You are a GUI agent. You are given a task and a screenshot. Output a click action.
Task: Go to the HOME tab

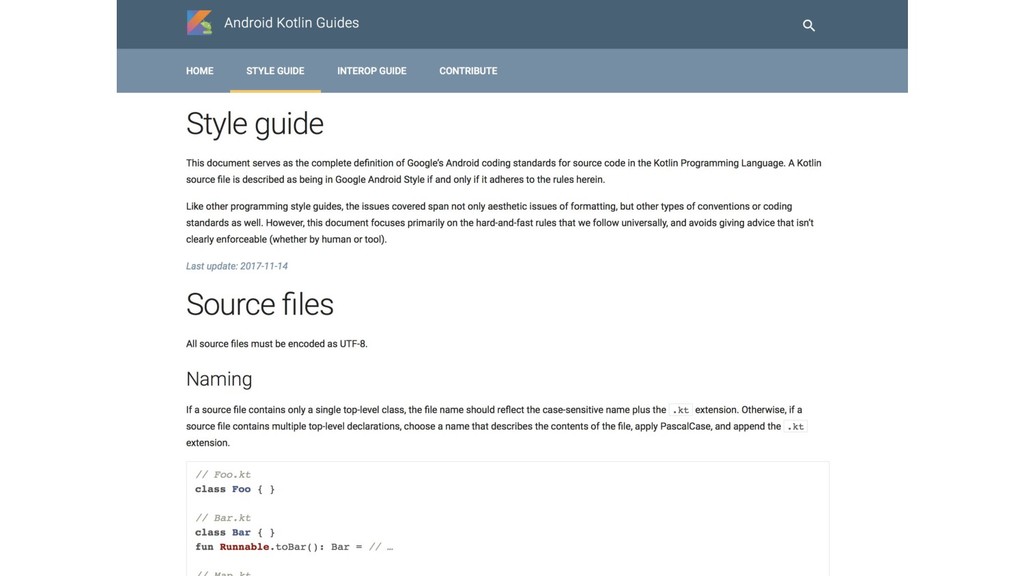(x=200, y=71)
